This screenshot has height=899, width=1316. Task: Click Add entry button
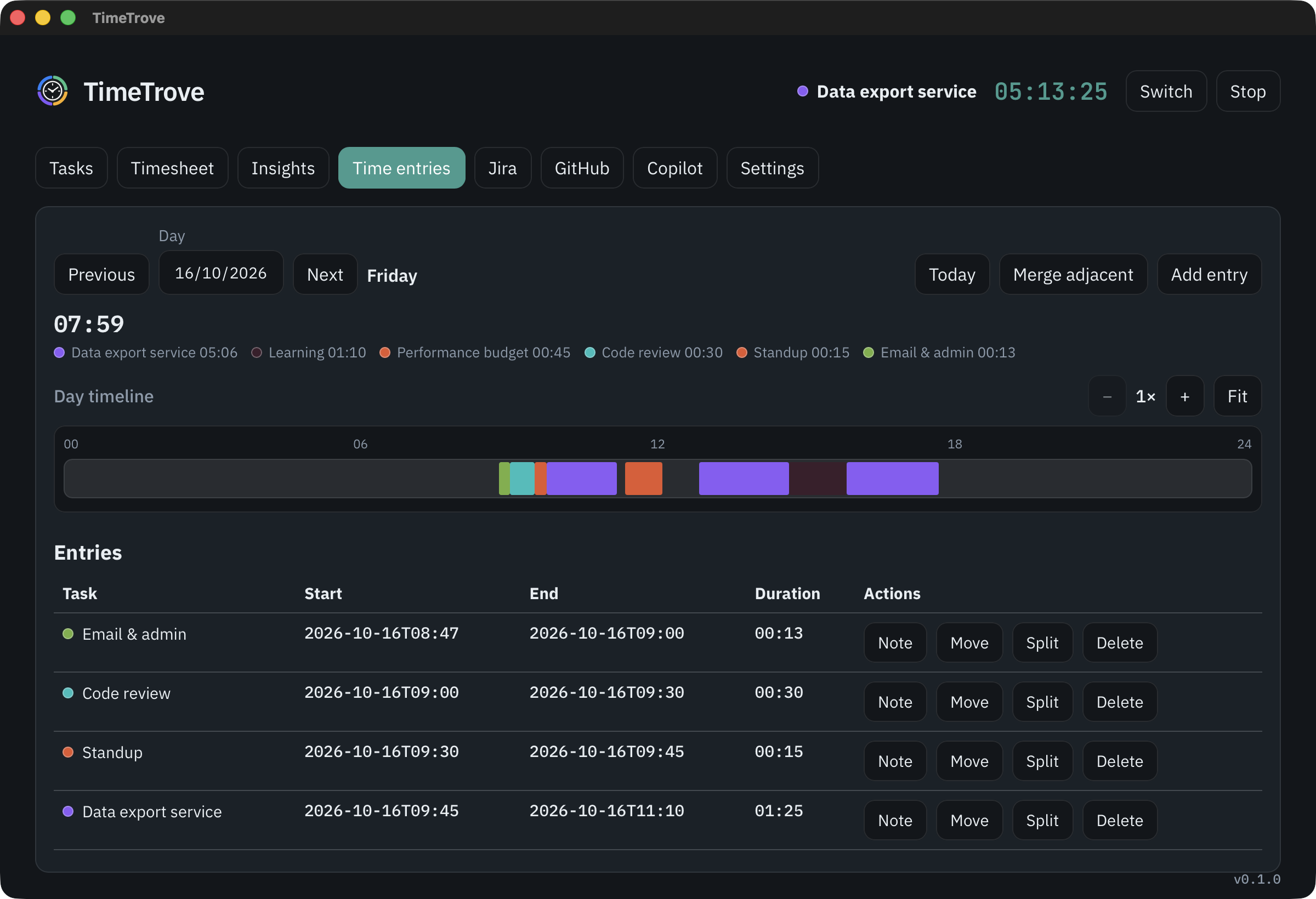(1209, 275)
